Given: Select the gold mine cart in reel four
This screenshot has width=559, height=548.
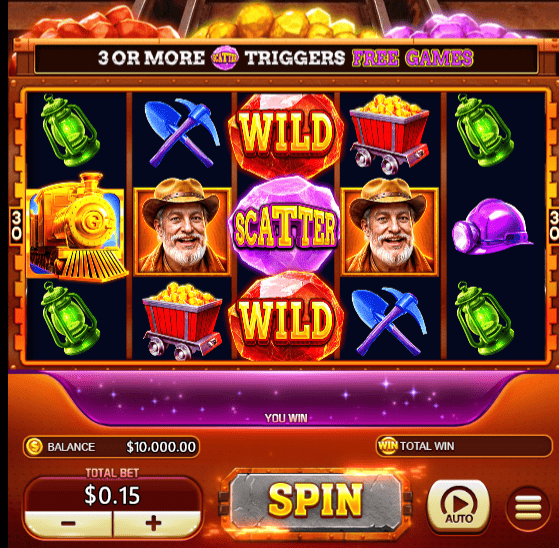Looking at the screenshot, I should tap(389, 134).
